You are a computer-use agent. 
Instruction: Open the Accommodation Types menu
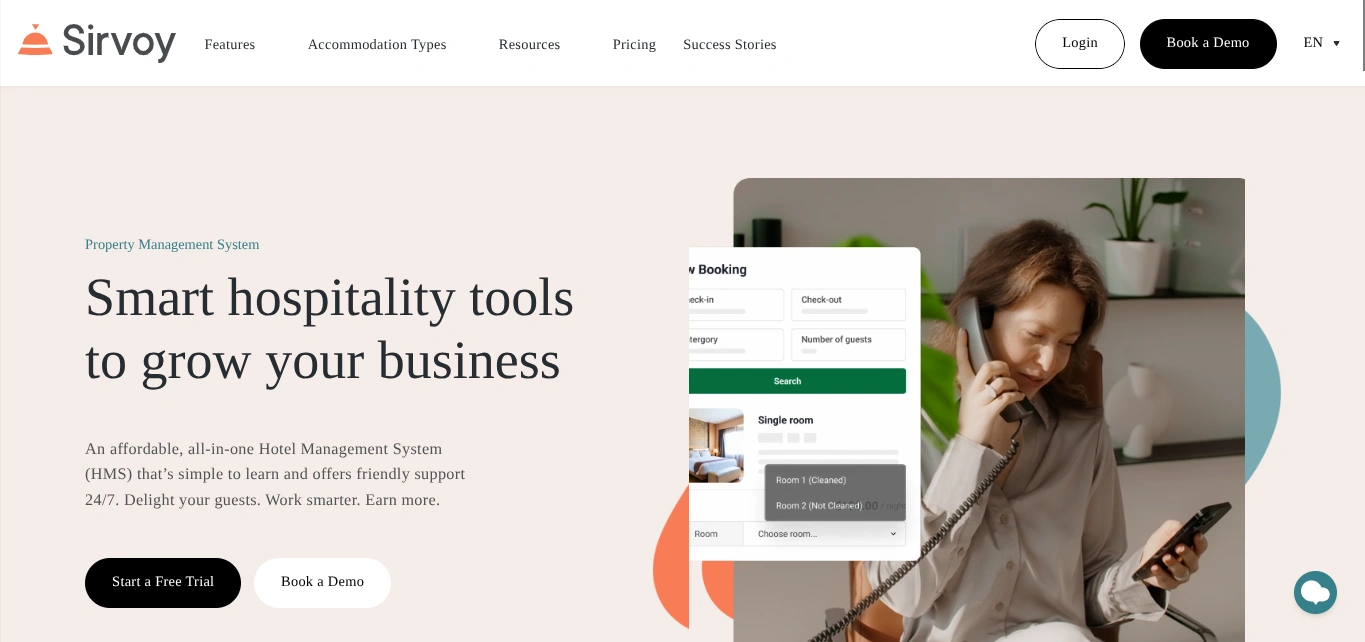pos(377,44)
